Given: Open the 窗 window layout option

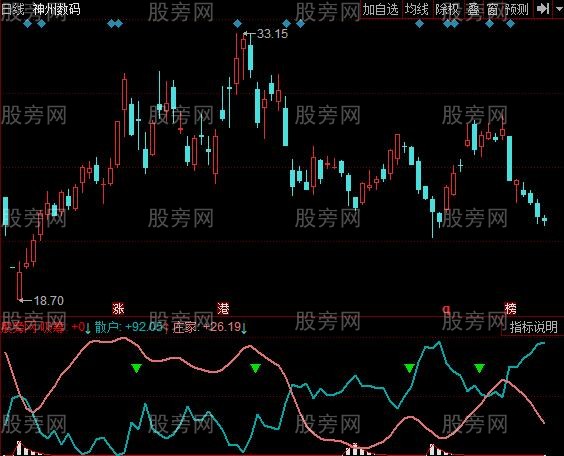Looking at the screenshot, I should (x=493, y=10).
